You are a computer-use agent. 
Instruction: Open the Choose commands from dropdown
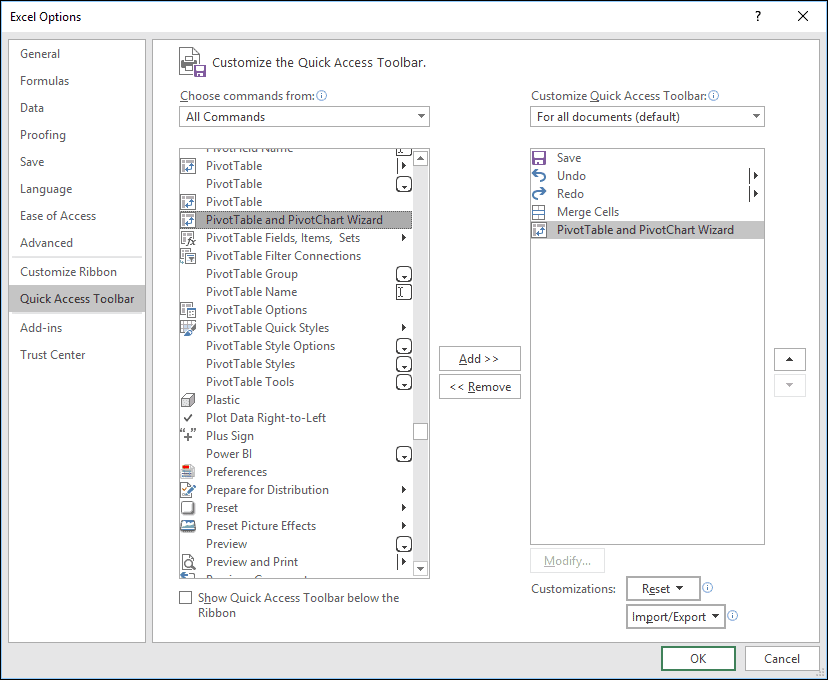[x=304, y=117]
